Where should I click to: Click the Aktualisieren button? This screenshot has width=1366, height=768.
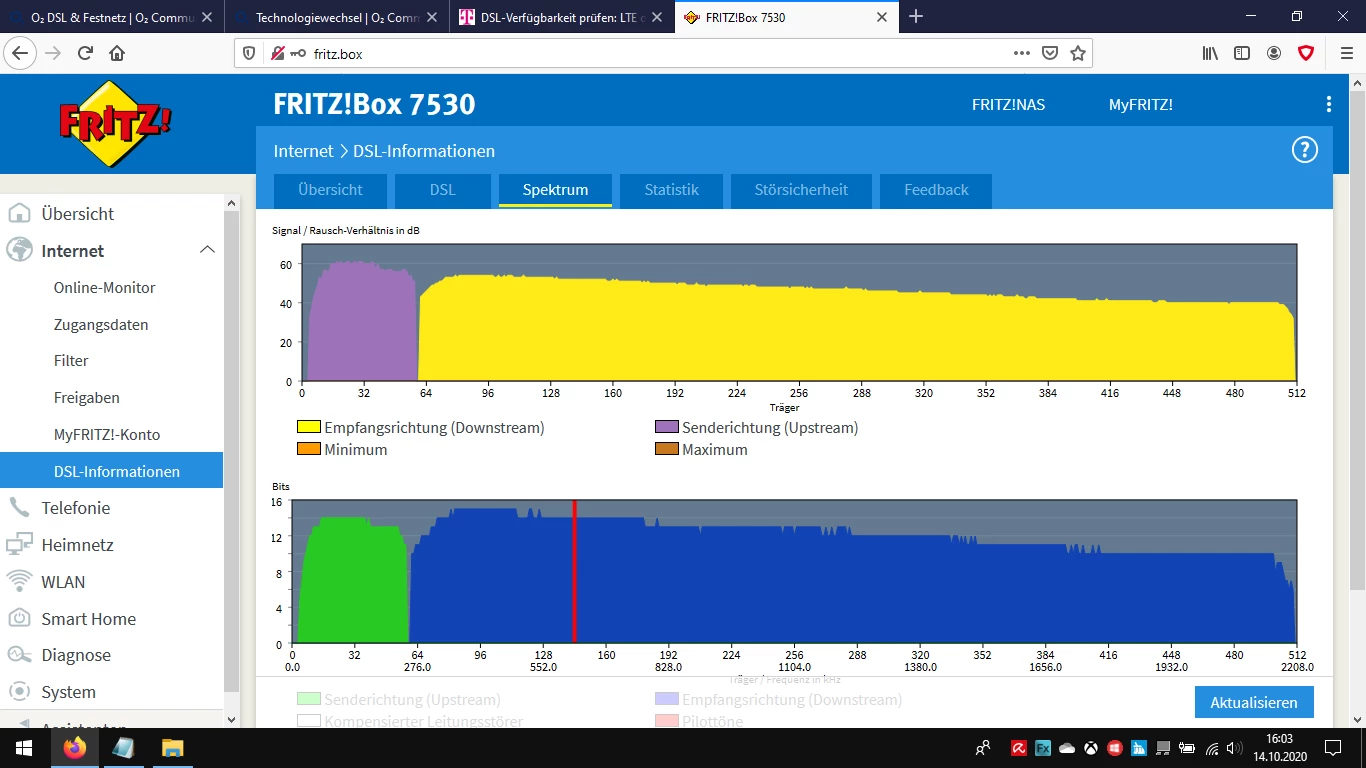click(1254, 702)
